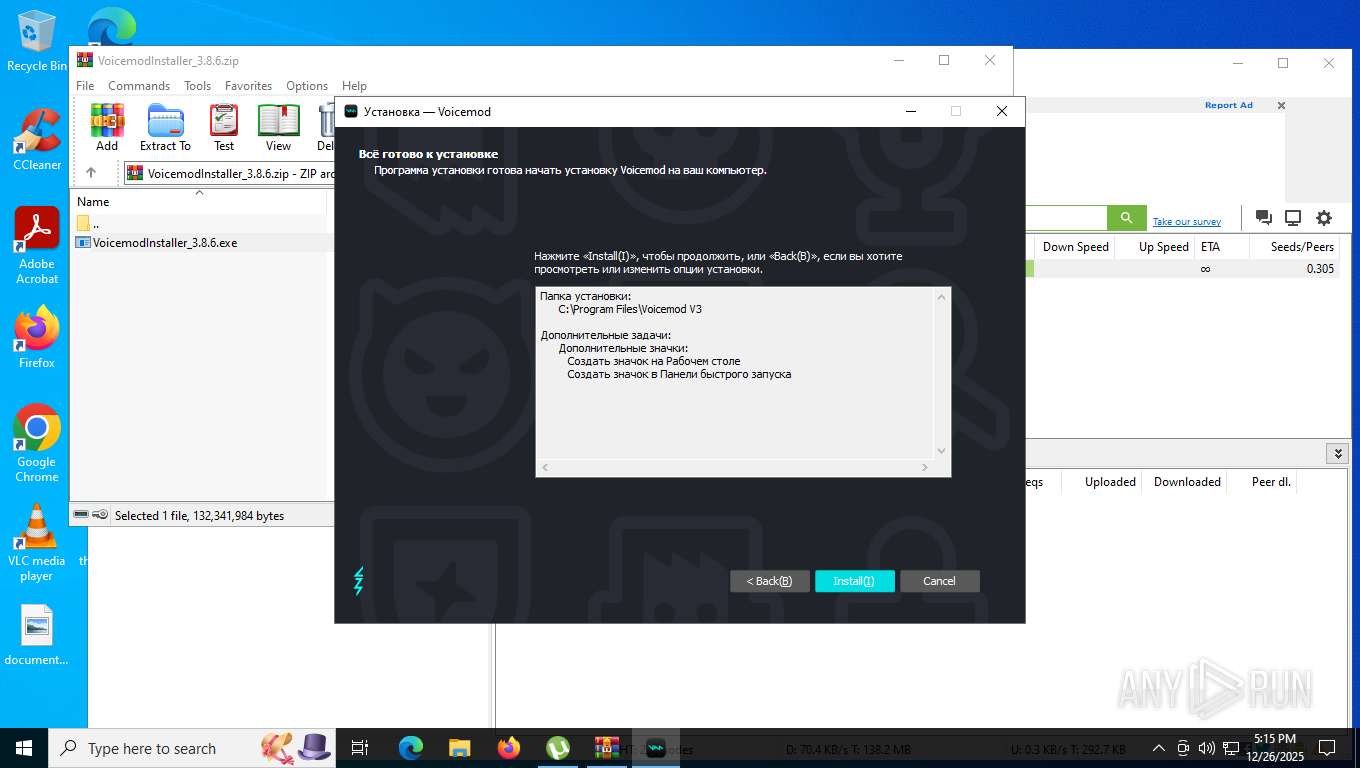Click the Report Ad link in uTorrent

click(1228, 105)
